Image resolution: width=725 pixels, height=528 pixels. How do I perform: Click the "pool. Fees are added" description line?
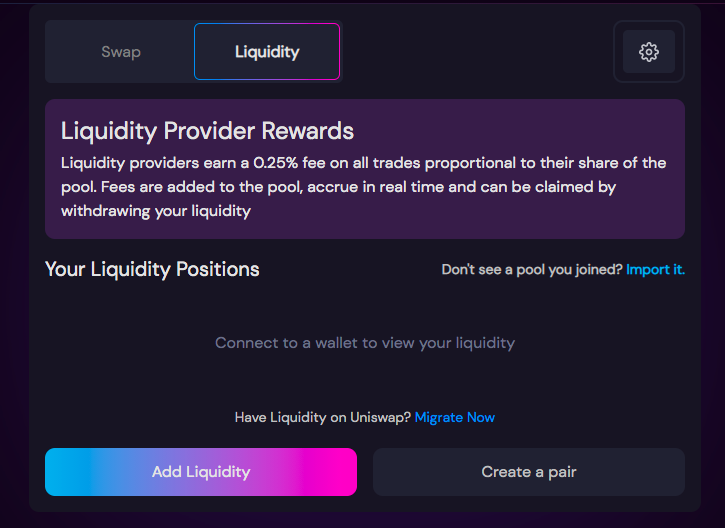click(338, 187)
